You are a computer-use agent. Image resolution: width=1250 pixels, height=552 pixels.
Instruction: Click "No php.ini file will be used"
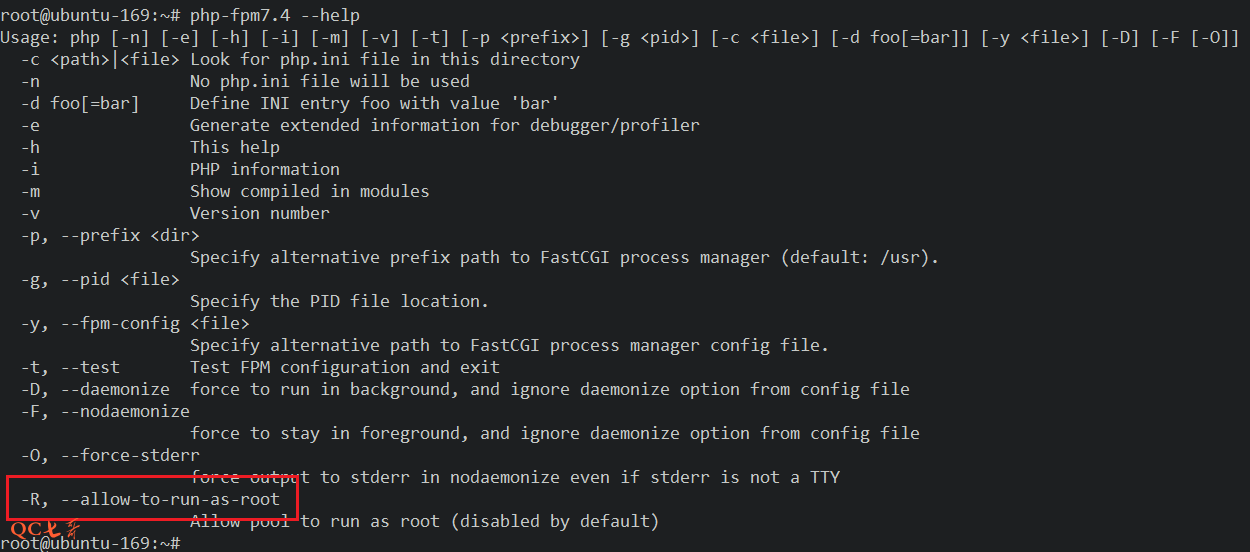click(329, 81)
